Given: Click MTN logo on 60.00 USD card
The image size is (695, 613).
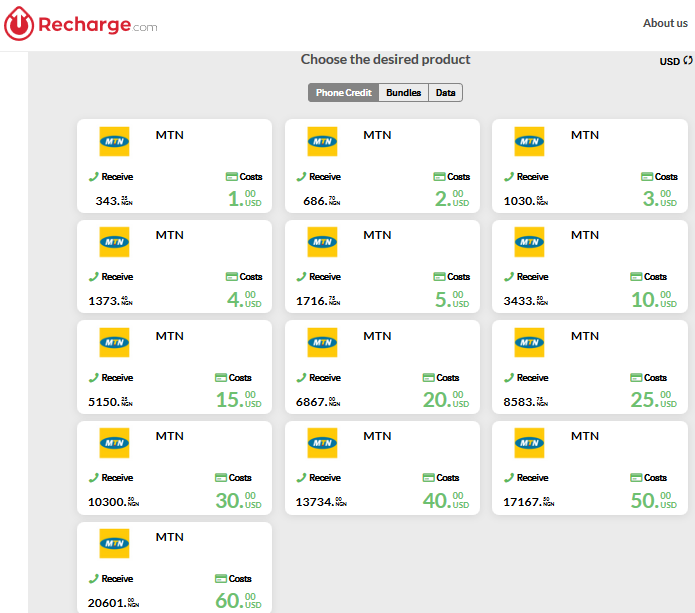Looking at the screenshot, I should [114, 544].
